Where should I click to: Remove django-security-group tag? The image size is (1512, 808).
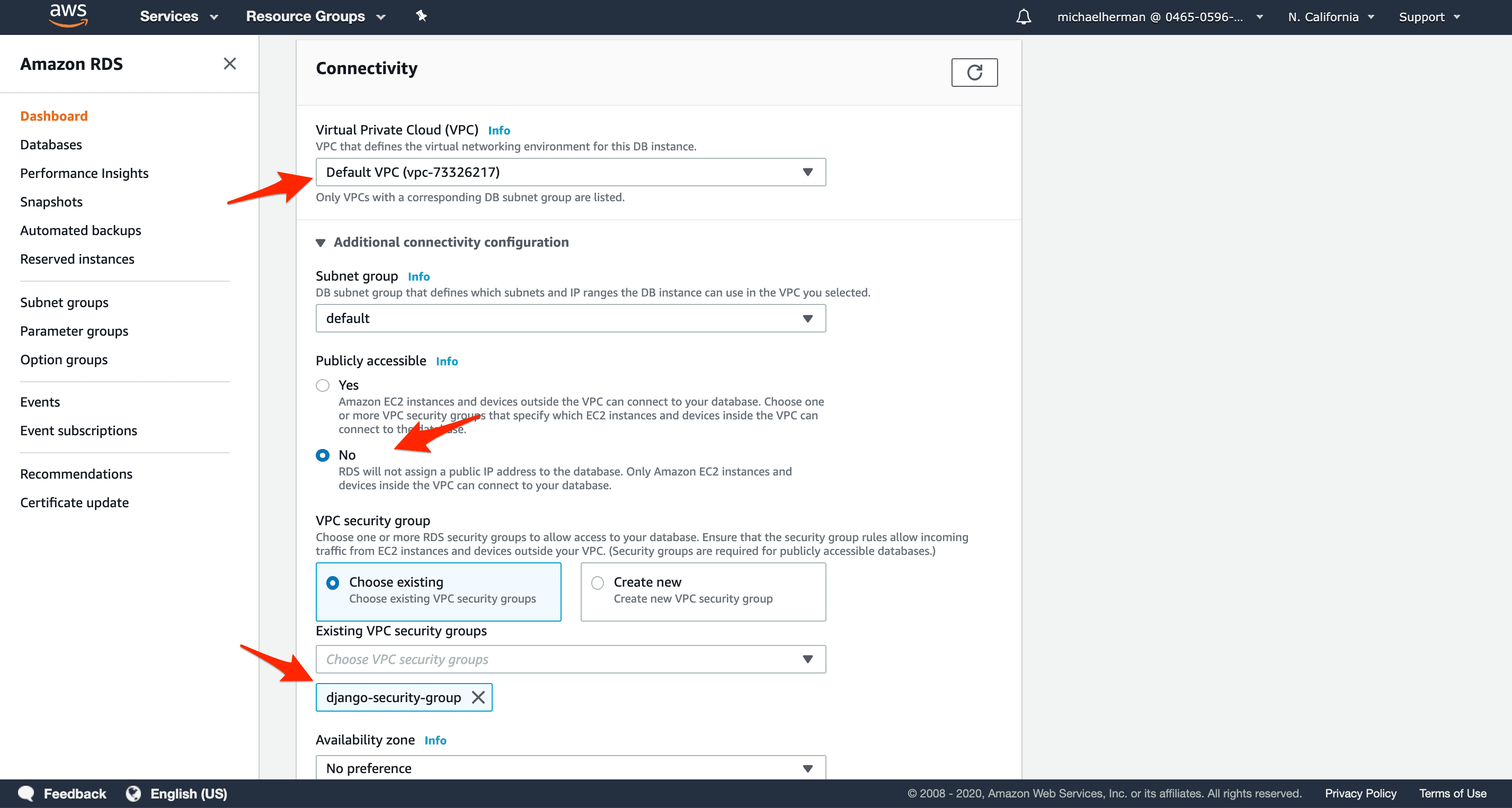(x=478, y=697)
